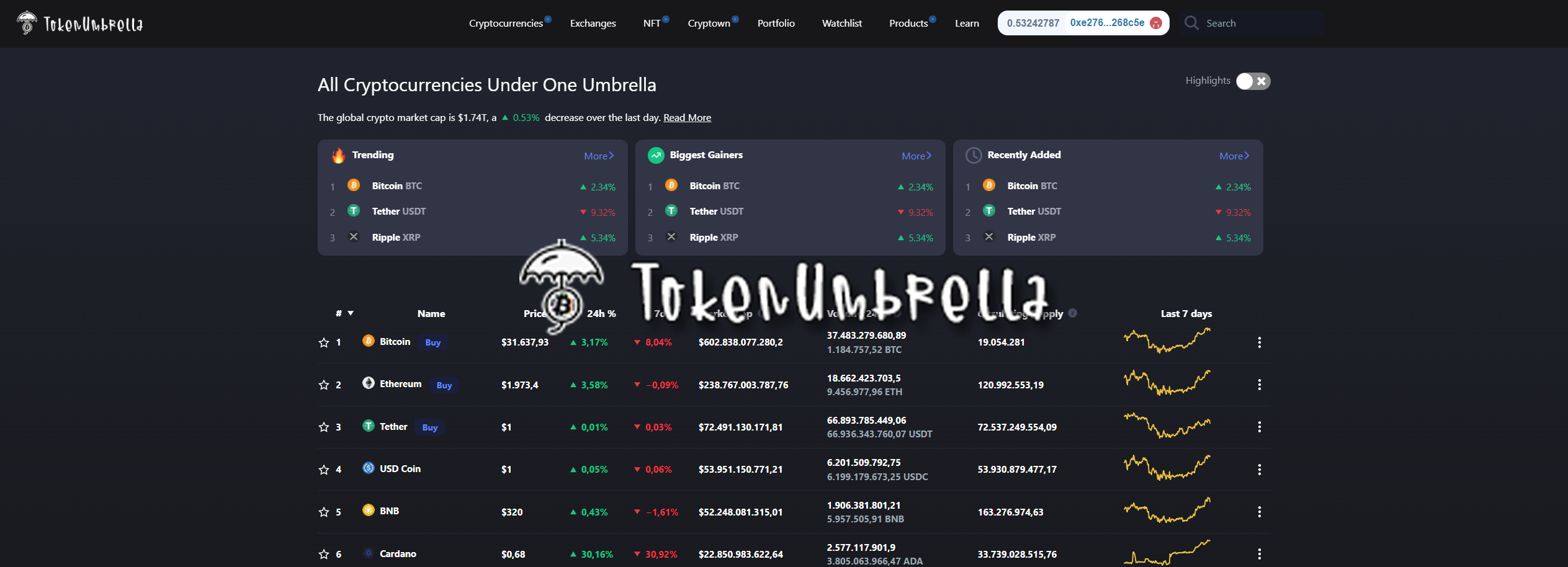Open Ethereum's last 7 days sparkline chart
This screenshot has height=567, width=1568.
click(1167, 382)
